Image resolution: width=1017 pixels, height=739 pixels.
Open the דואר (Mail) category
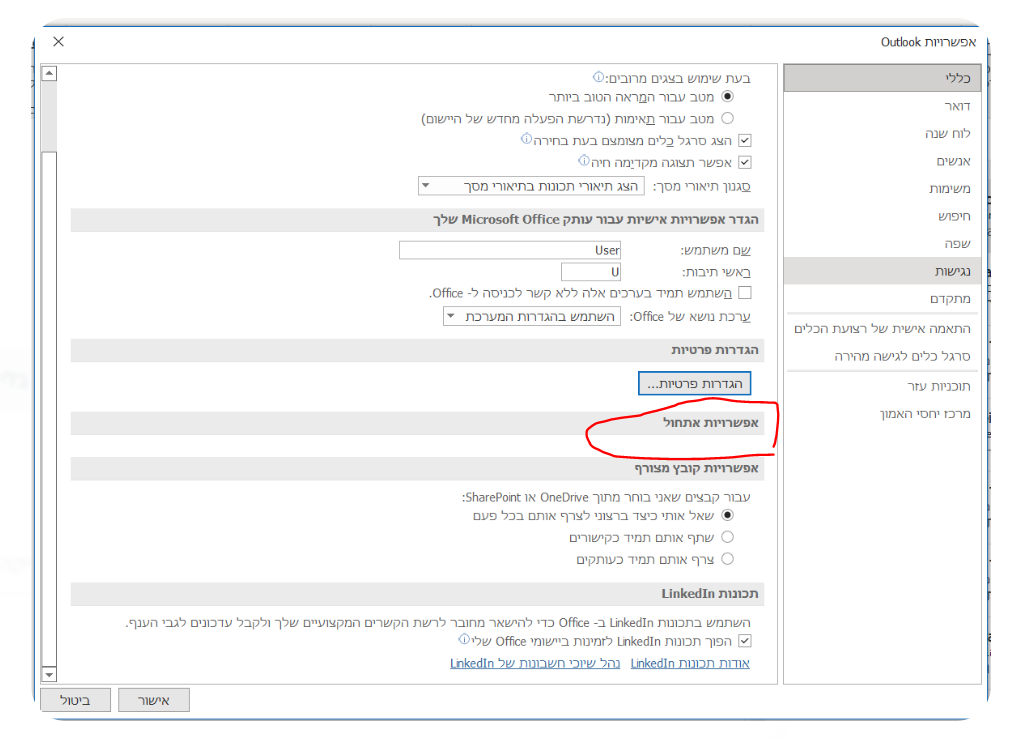click(x=957, y=106)
